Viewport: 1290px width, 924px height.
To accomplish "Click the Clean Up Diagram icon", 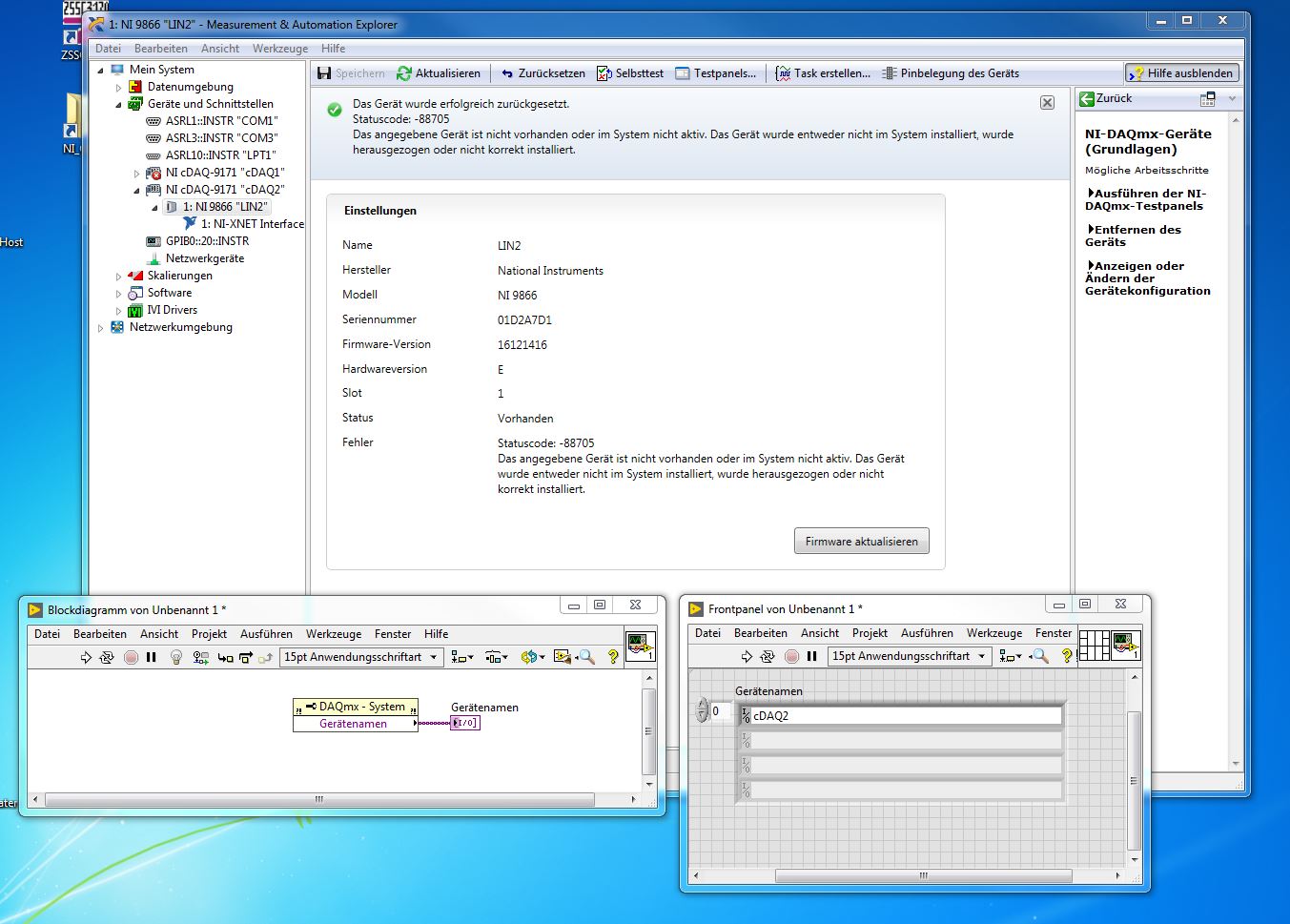I will [563, 657].
